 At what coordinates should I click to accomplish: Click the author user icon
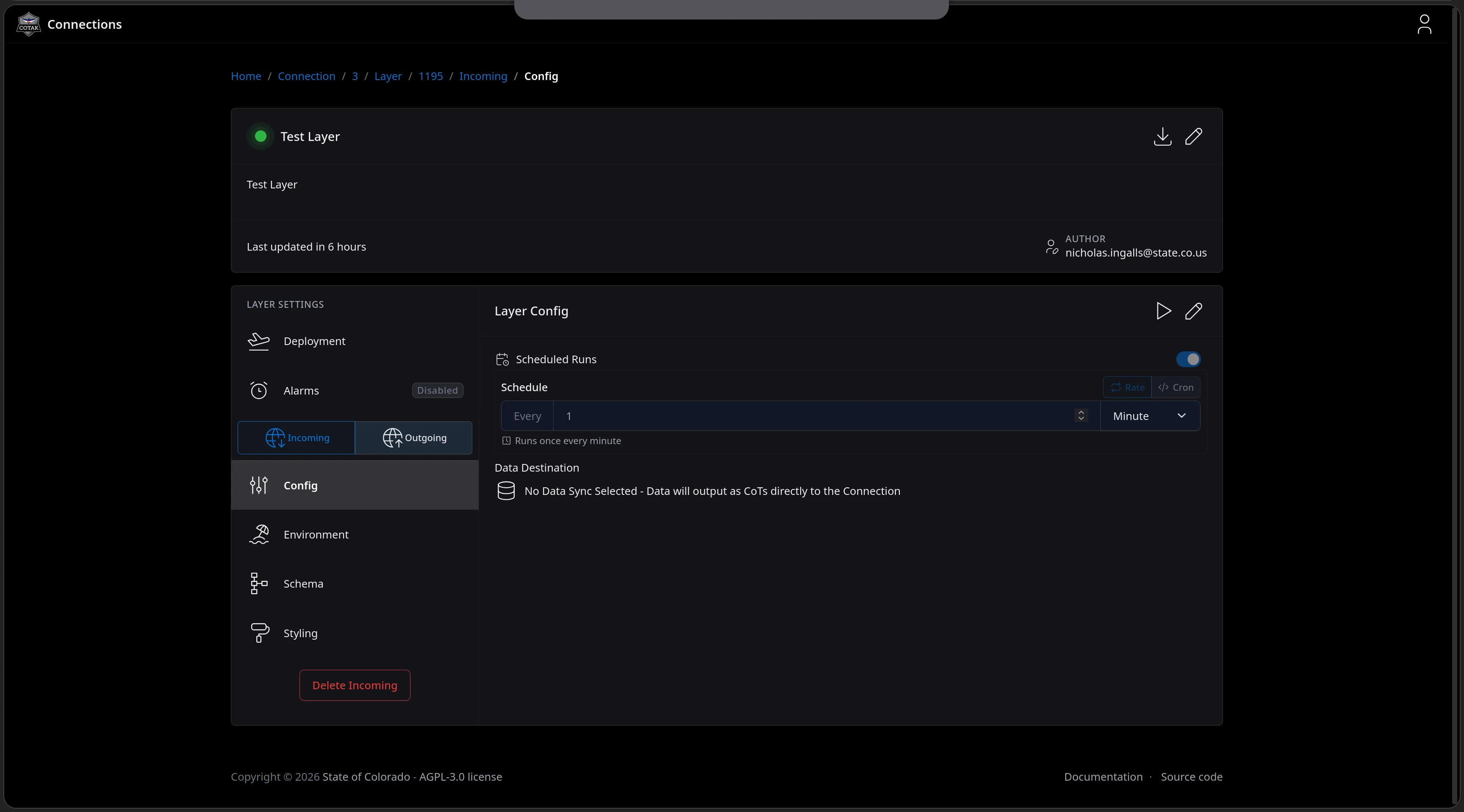coord(1051,246)
